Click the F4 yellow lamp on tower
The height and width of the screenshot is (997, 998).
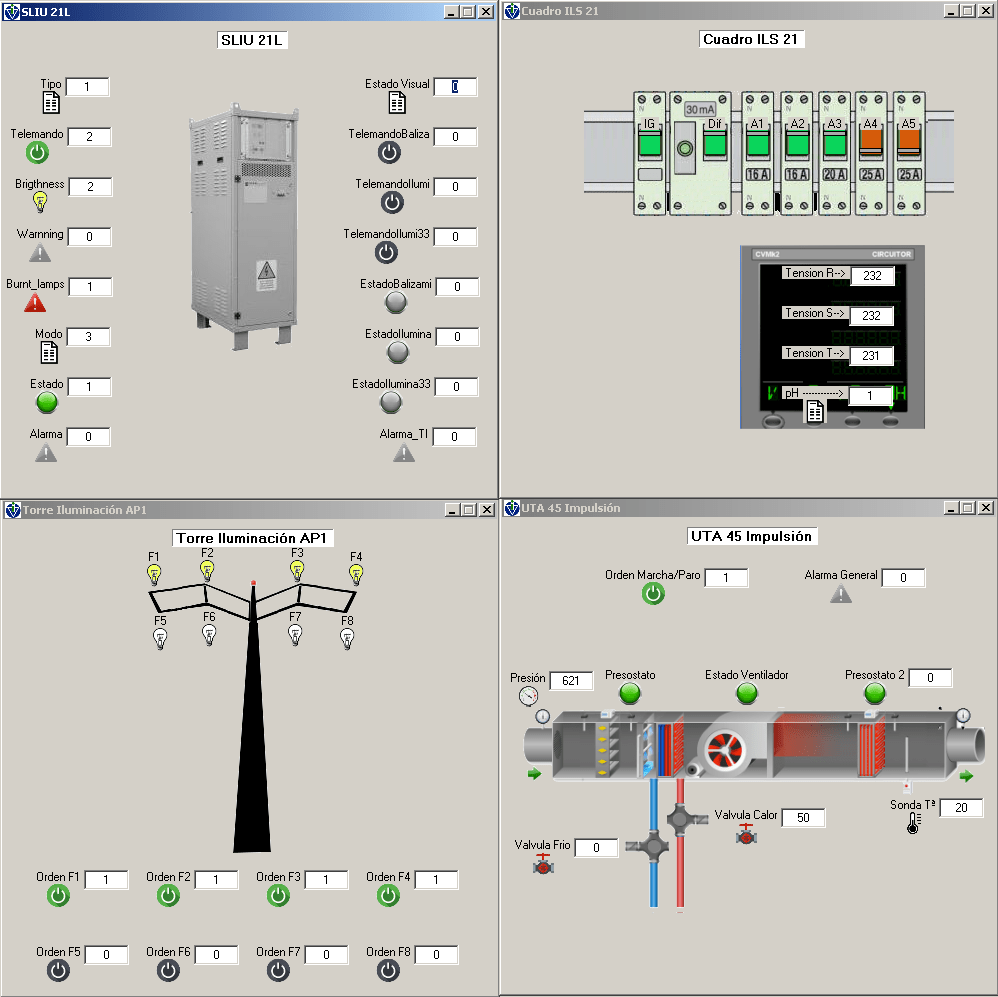point(356,575)
